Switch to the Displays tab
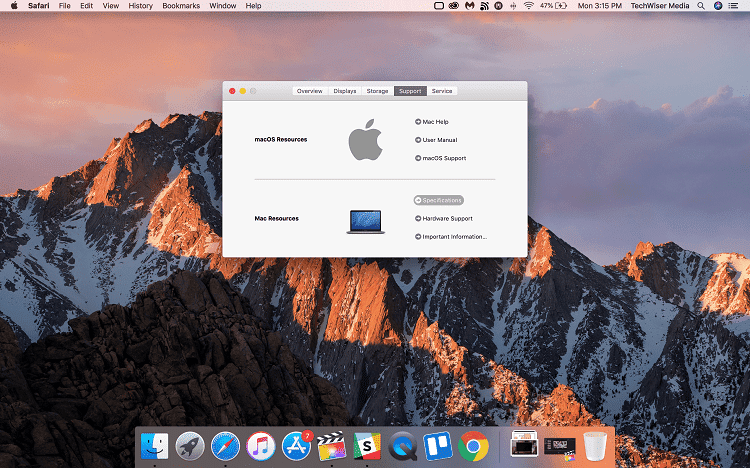The height and width of the screenshot is (468, 750). 344,91
